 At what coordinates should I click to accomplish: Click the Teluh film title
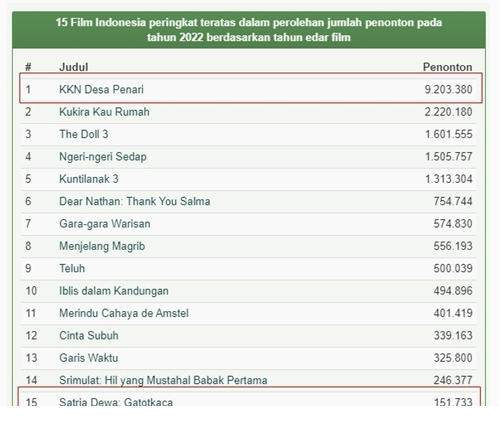tap(72, 268)
